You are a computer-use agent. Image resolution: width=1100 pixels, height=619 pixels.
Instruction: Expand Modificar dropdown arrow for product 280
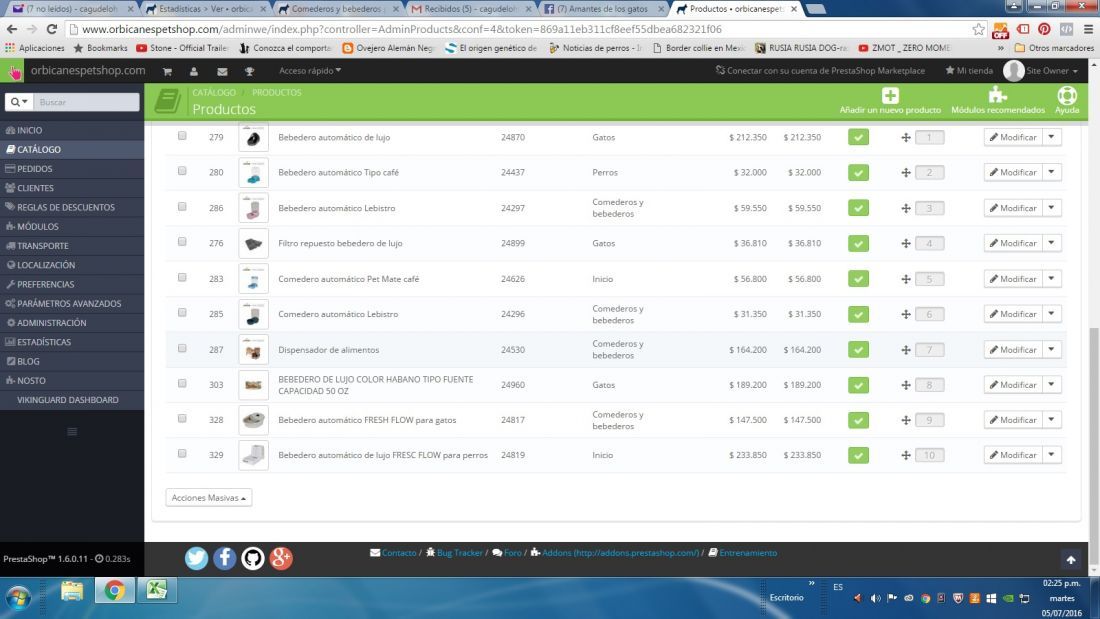click(x=1052, y=172)
